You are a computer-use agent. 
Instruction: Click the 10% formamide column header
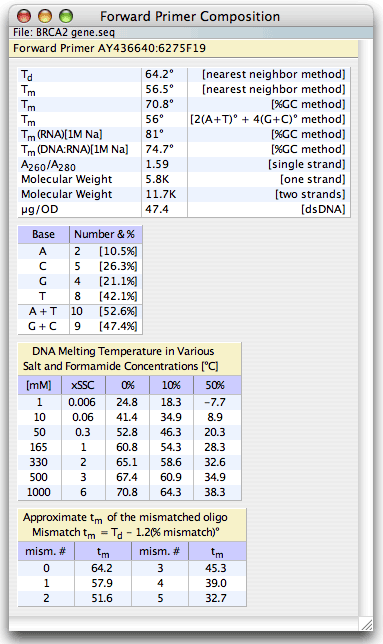(171, 385)
